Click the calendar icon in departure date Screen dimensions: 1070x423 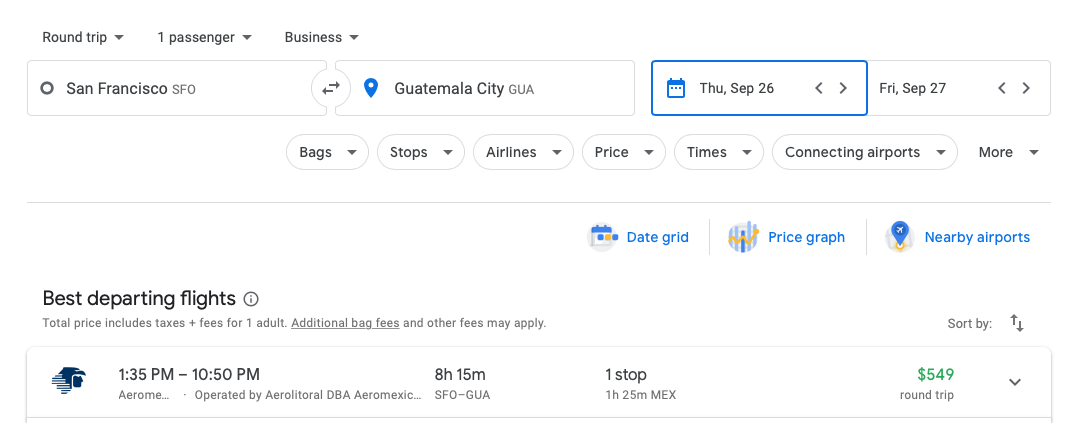(x=676, y=88)
